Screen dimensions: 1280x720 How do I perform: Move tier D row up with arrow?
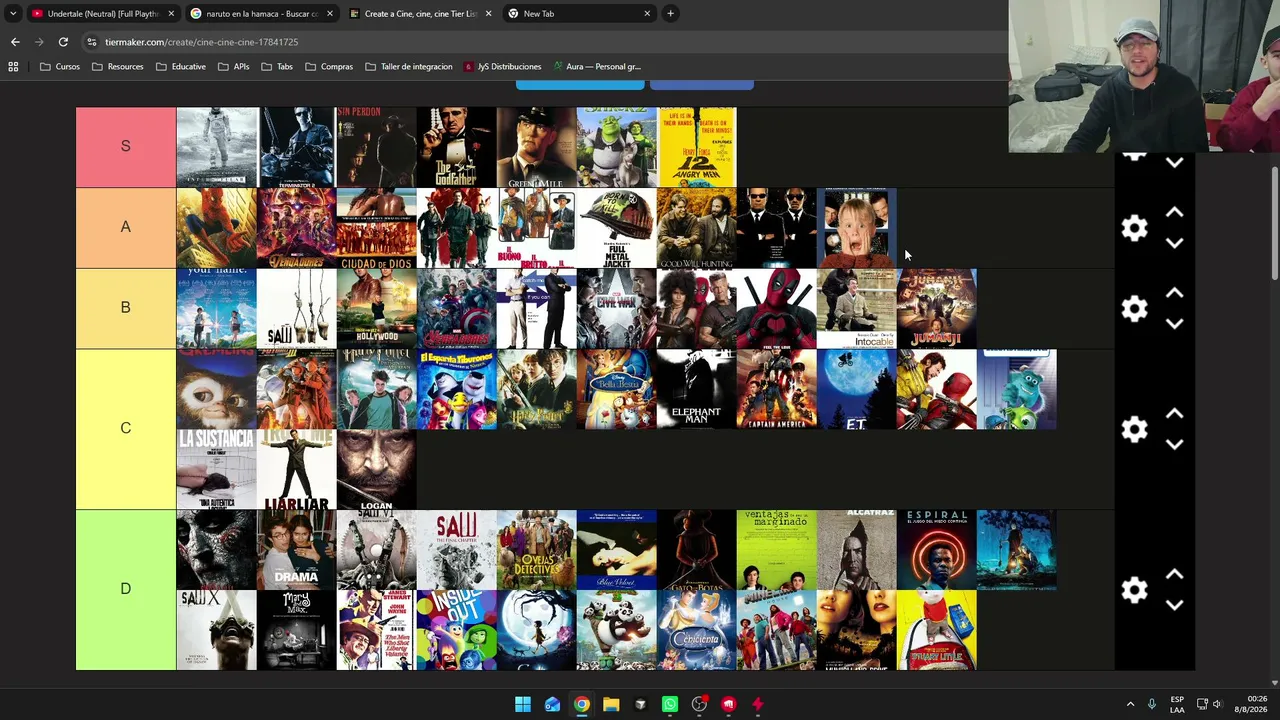tap(1174, 575)
